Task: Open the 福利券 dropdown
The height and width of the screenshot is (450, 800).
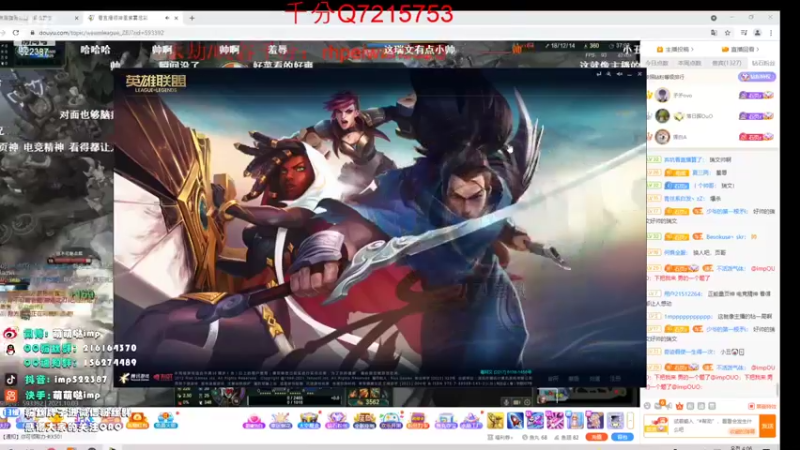Action: pyautogui.click(x=499, y=438)
